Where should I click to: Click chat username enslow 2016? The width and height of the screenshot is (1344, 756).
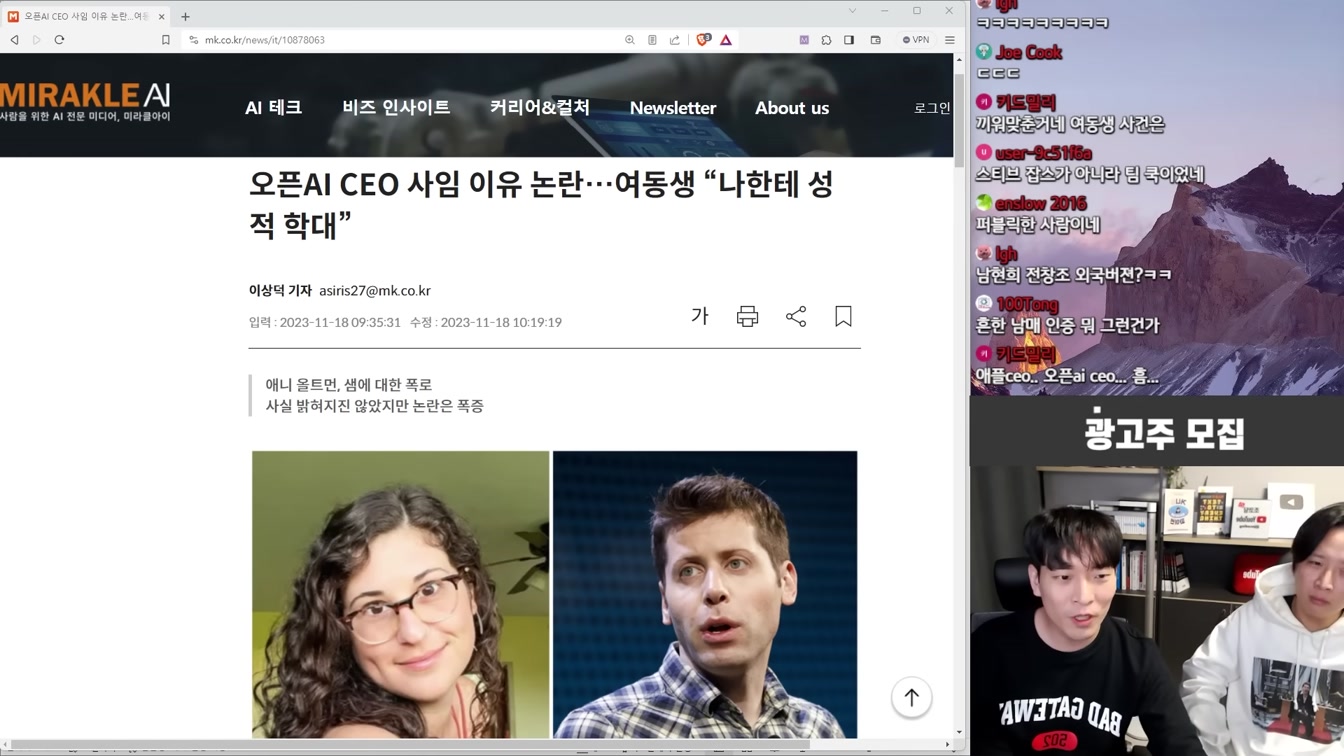coord(1042,203)
